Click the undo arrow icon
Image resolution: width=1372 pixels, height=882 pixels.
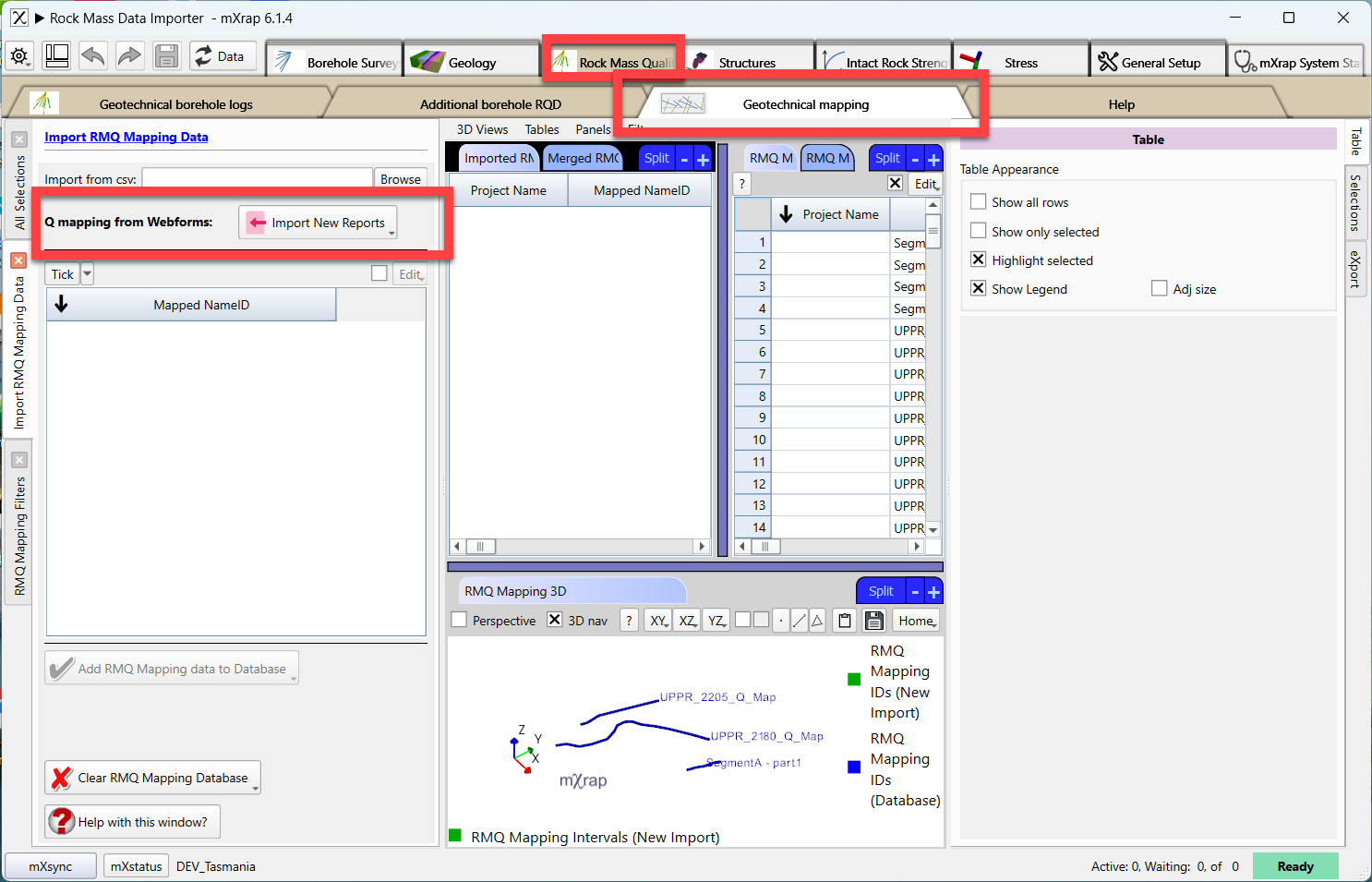pos(92,56)
